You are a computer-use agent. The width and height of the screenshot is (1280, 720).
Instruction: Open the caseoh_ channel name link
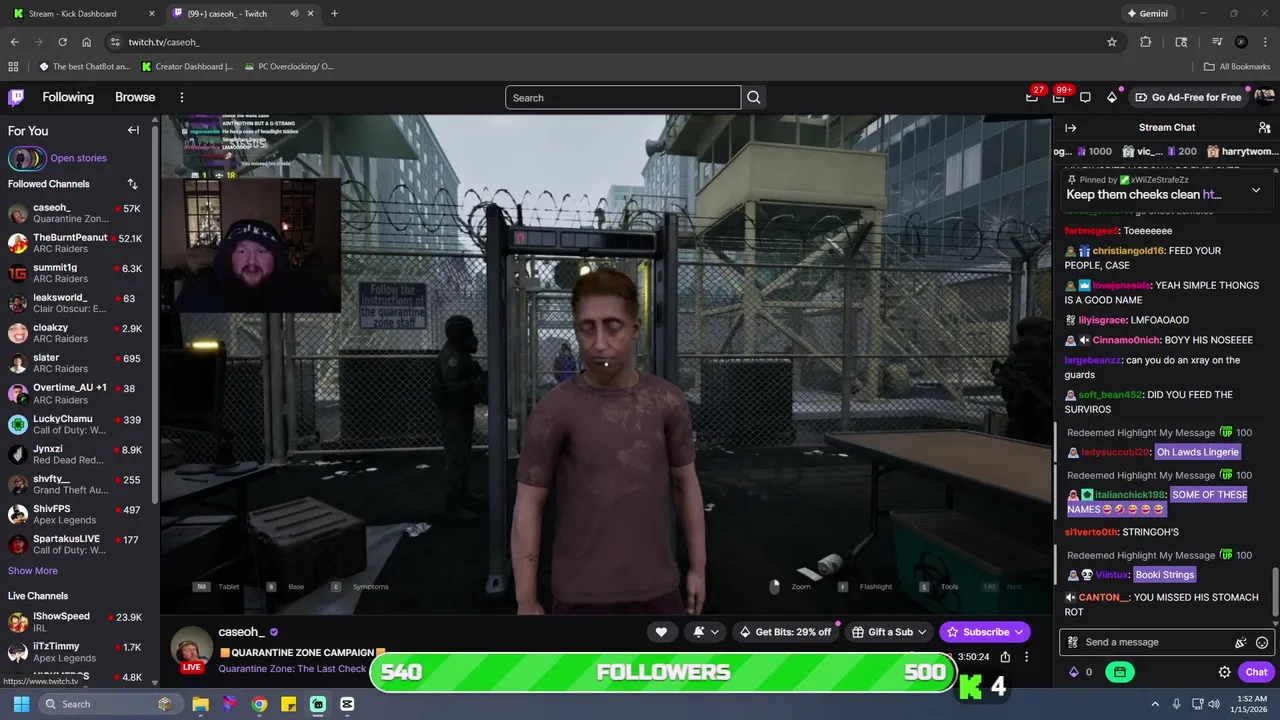241,632
